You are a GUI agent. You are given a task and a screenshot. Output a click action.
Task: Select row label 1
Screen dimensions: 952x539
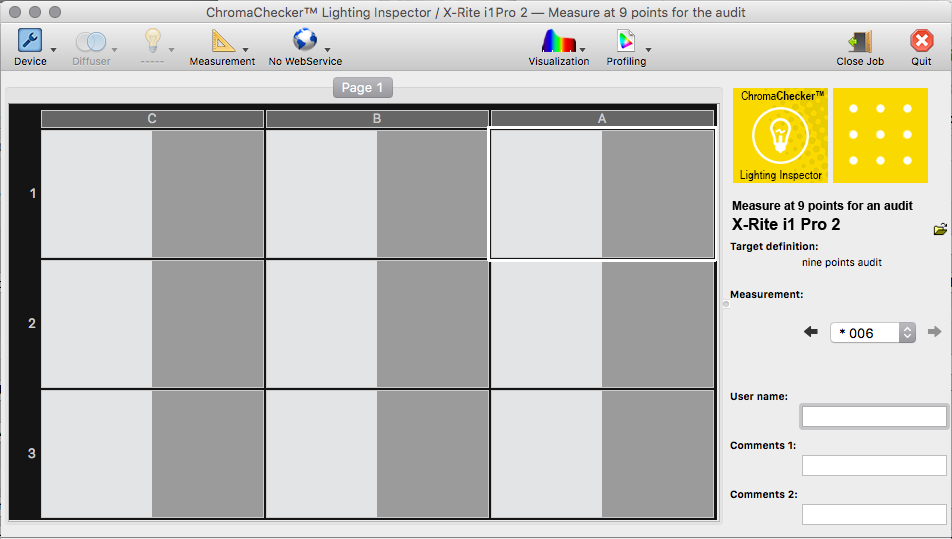click(x=32, y=194)
